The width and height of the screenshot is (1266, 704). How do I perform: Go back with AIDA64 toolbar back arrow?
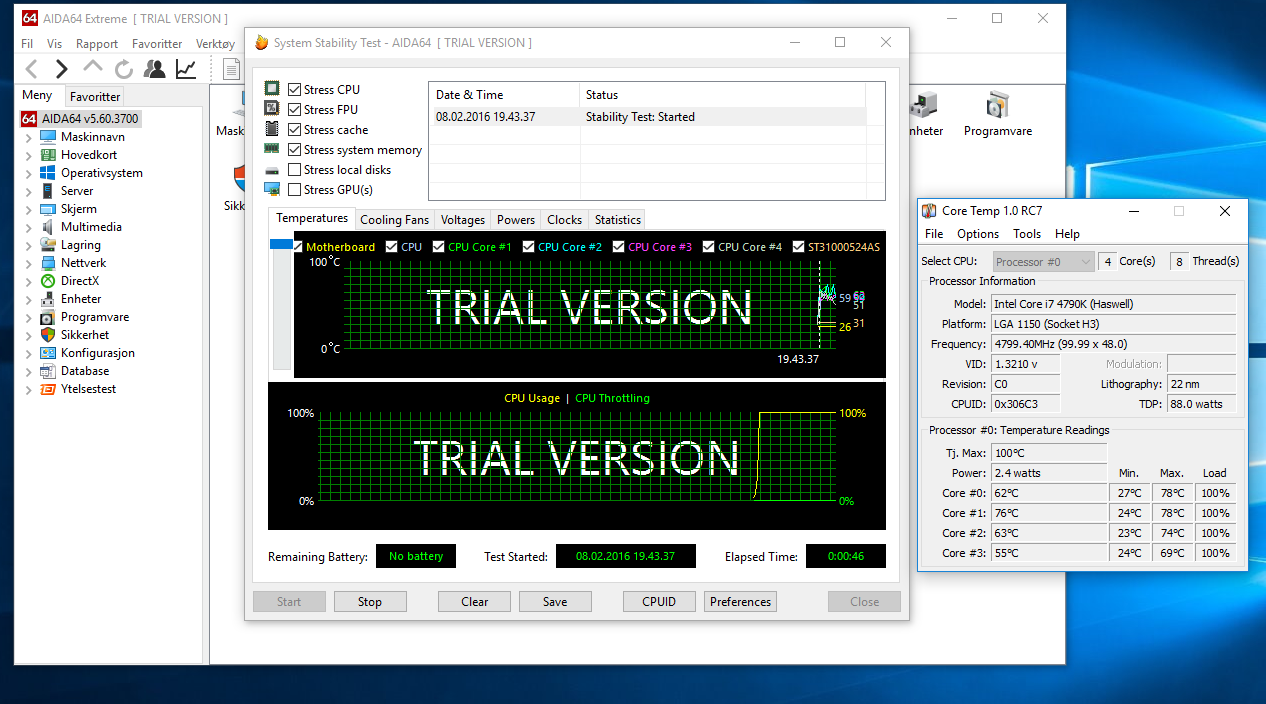click(x=31, y=69)
